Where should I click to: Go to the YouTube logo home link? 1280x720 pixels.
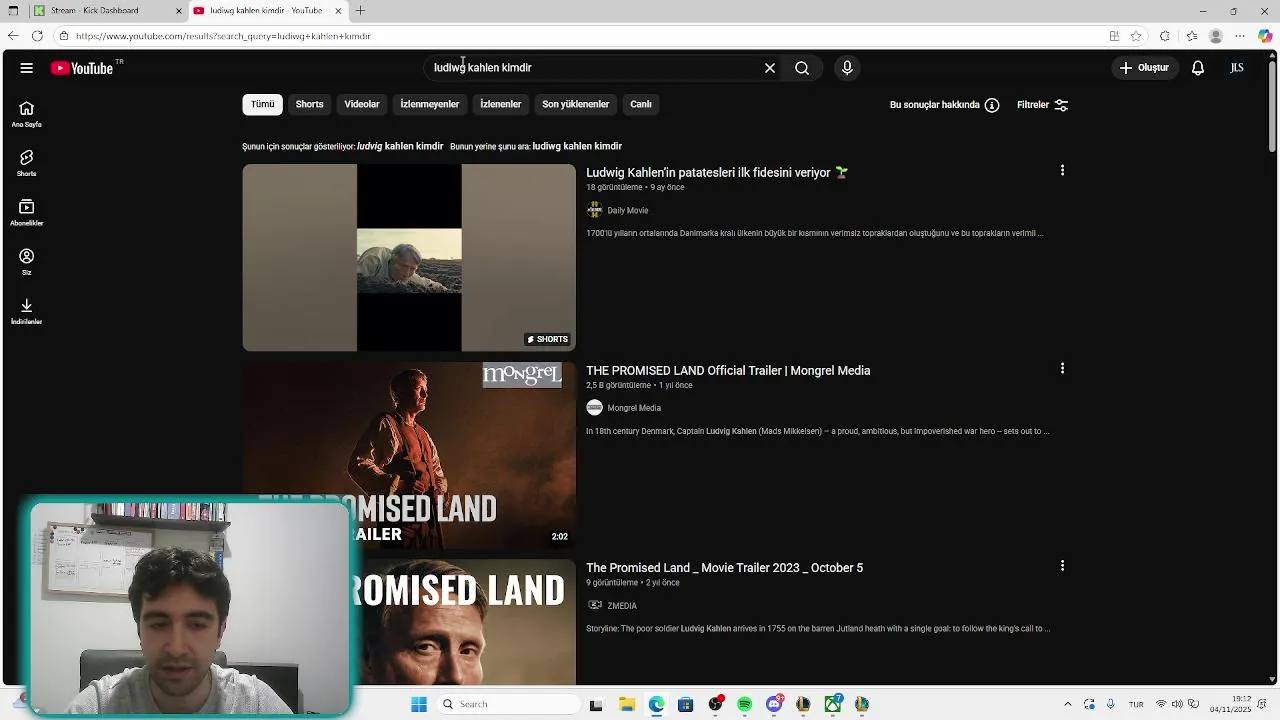pos(82,68)
